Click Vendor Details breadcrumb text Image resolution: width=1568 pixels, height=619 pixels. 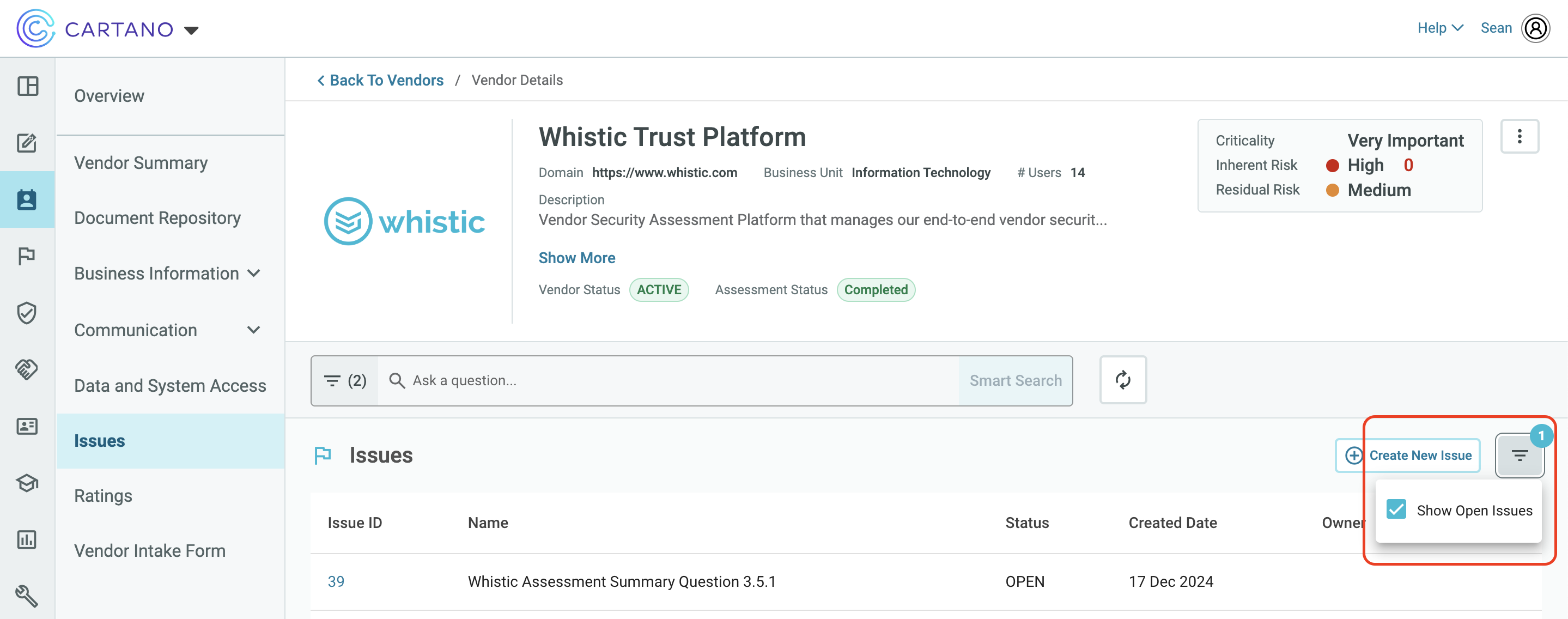pos(517,80)
